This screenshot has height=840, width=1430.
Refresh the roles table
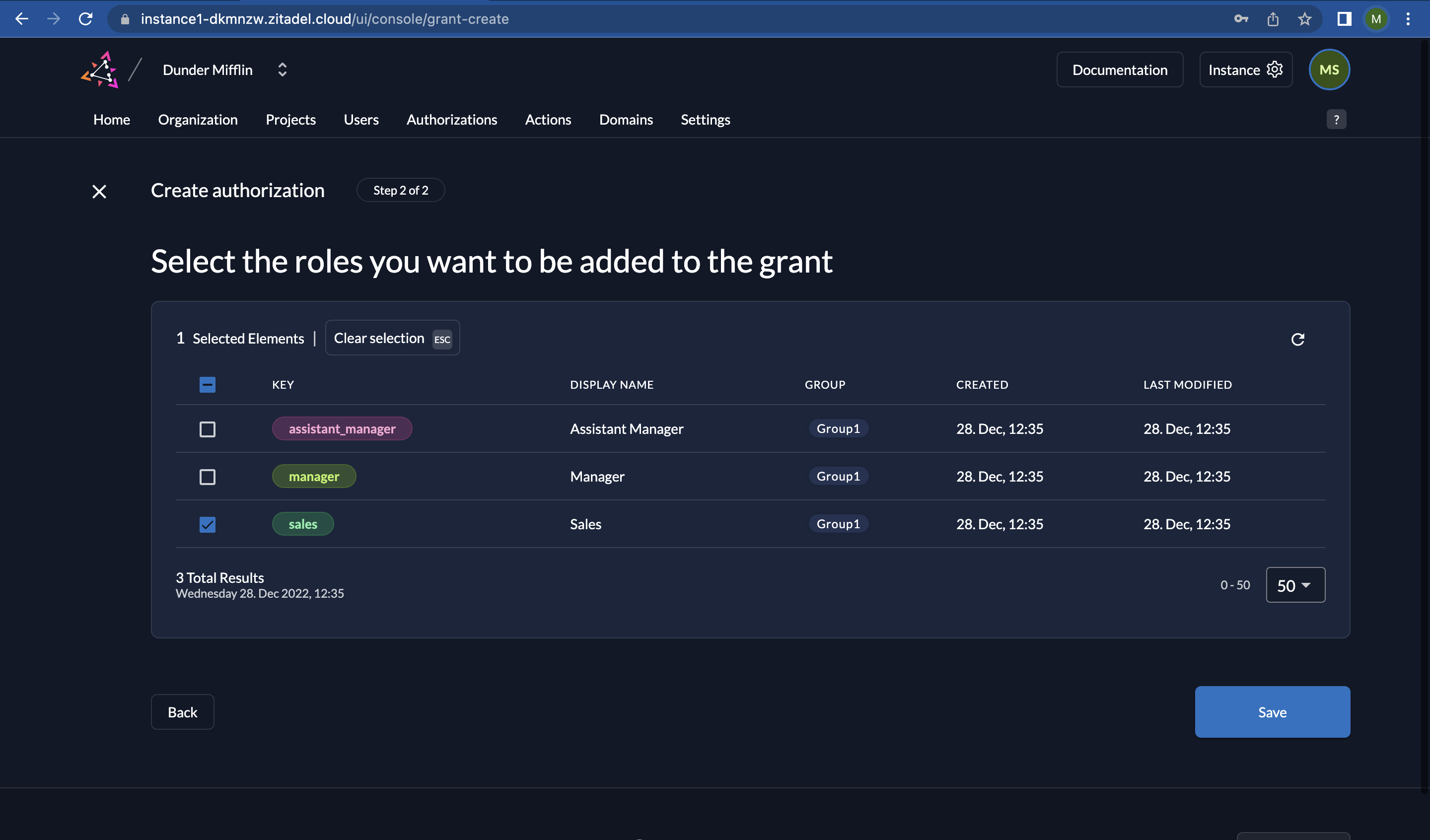[x=1297, y=339]
